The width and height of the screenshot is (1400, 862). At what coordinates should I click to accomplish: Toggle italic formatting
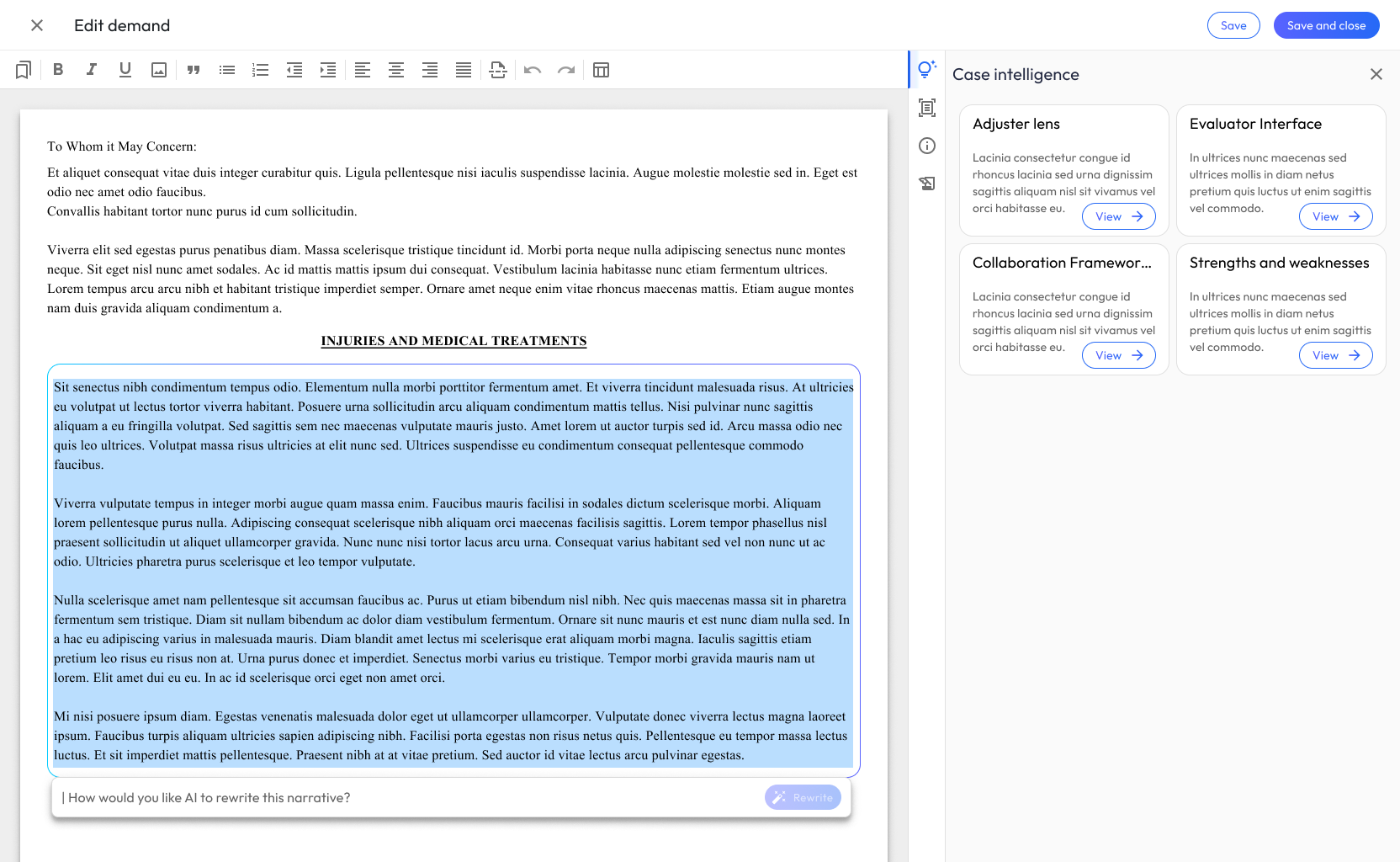92,70
